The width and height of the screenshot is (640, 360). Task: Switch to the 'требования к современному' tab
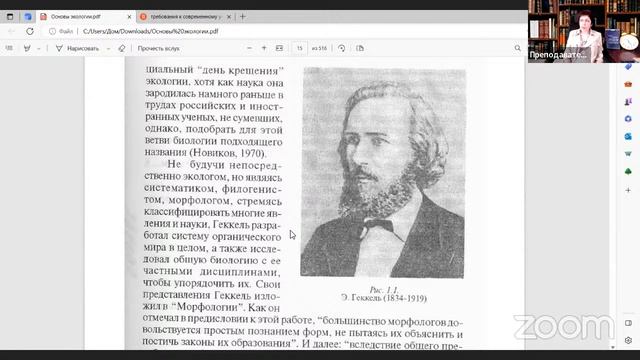[185, 17]
